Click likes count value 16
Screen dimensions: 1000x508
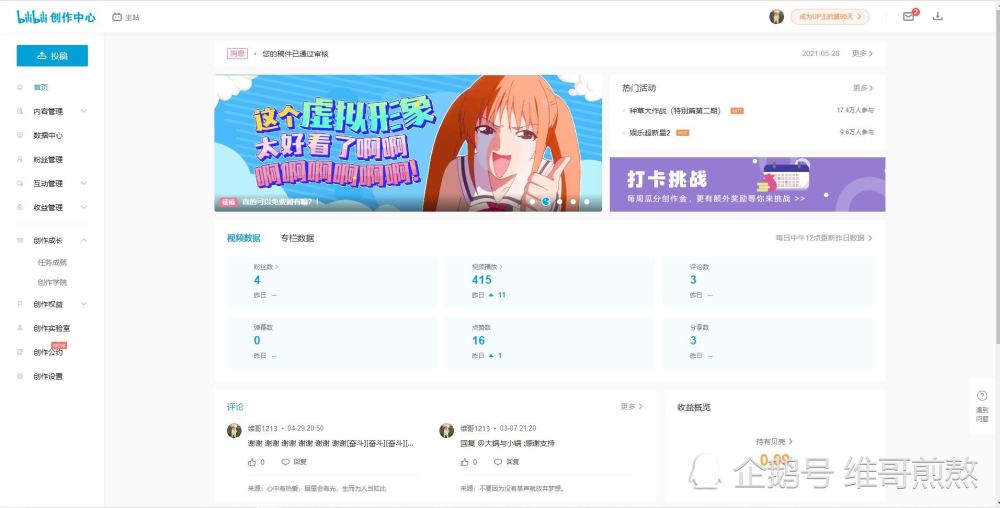pyautogui.click(x=478, y=340)
